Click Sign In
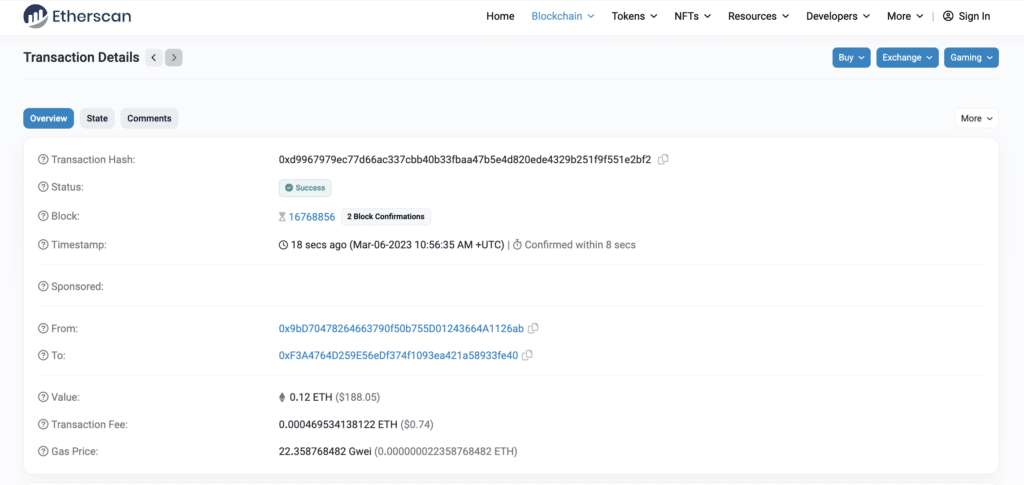Screen dimensions: 1024x485 coord(966,16)
